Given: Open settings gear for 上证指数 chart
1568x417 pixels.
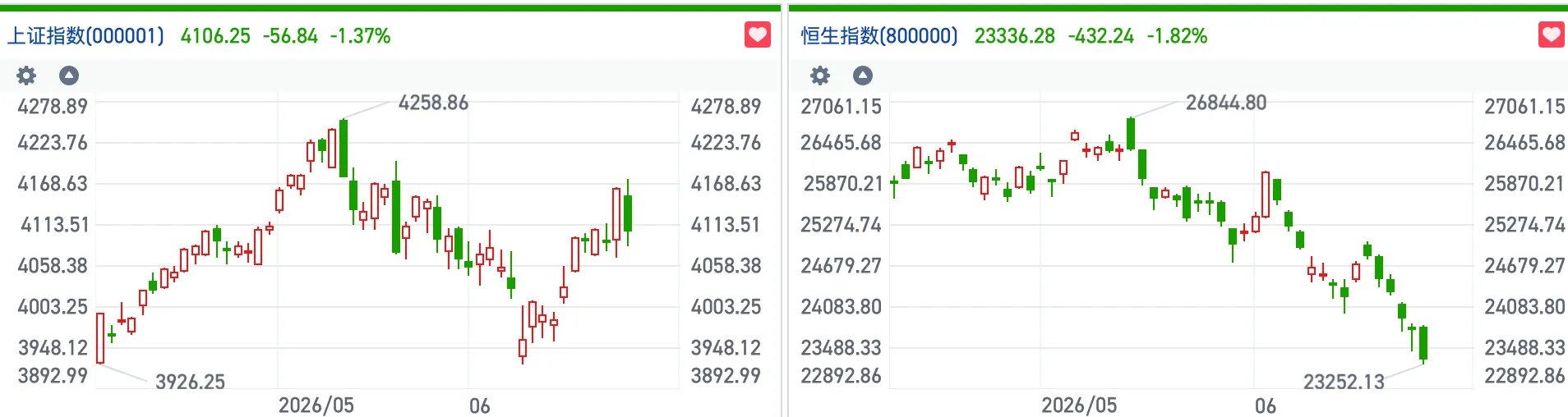Looking at the screenshot, I should [x=26, y=76].
